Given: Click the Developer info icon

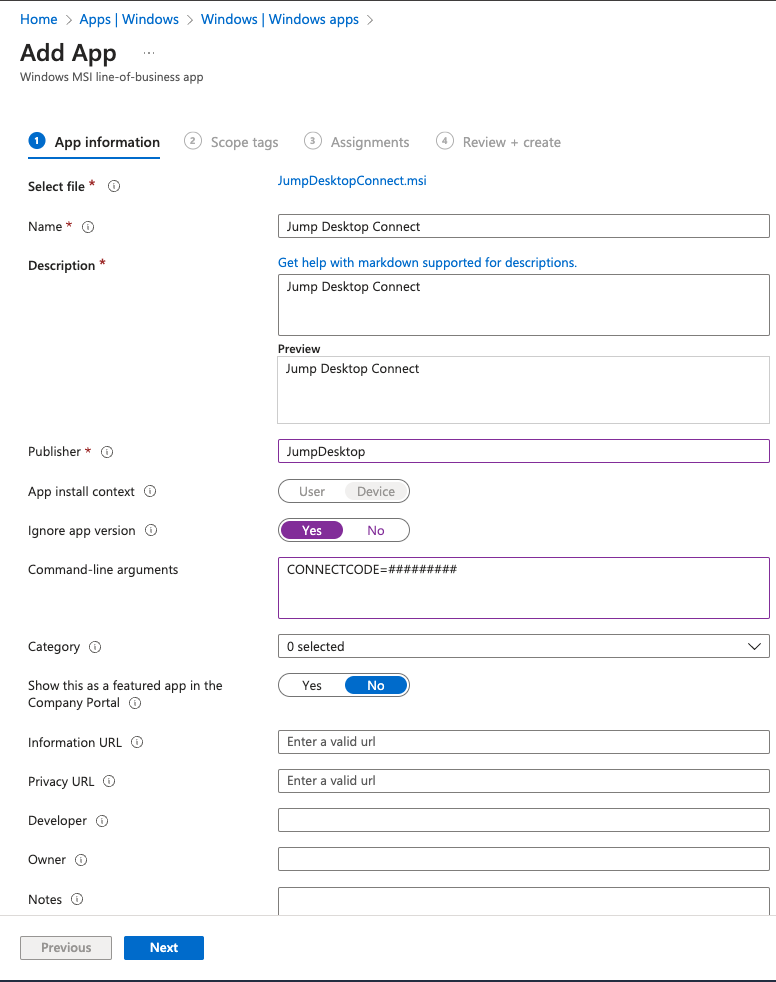Looking at the screenshot, I should click(101, 820).
